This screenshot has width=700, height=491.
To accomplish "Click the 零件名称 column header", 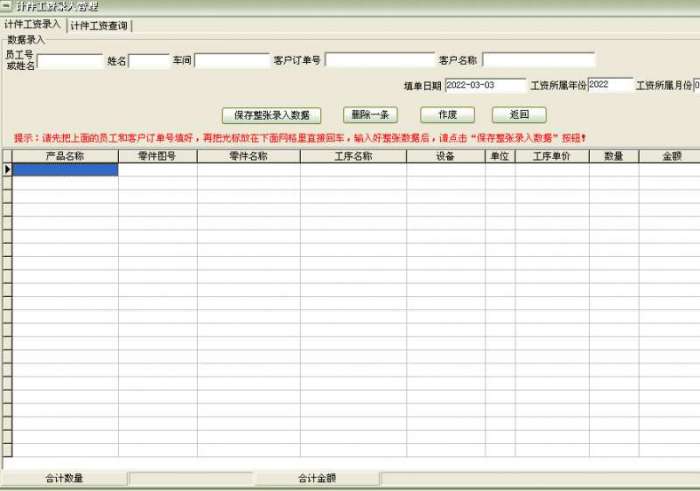I will pyautogui.click(x=249, y=156).
